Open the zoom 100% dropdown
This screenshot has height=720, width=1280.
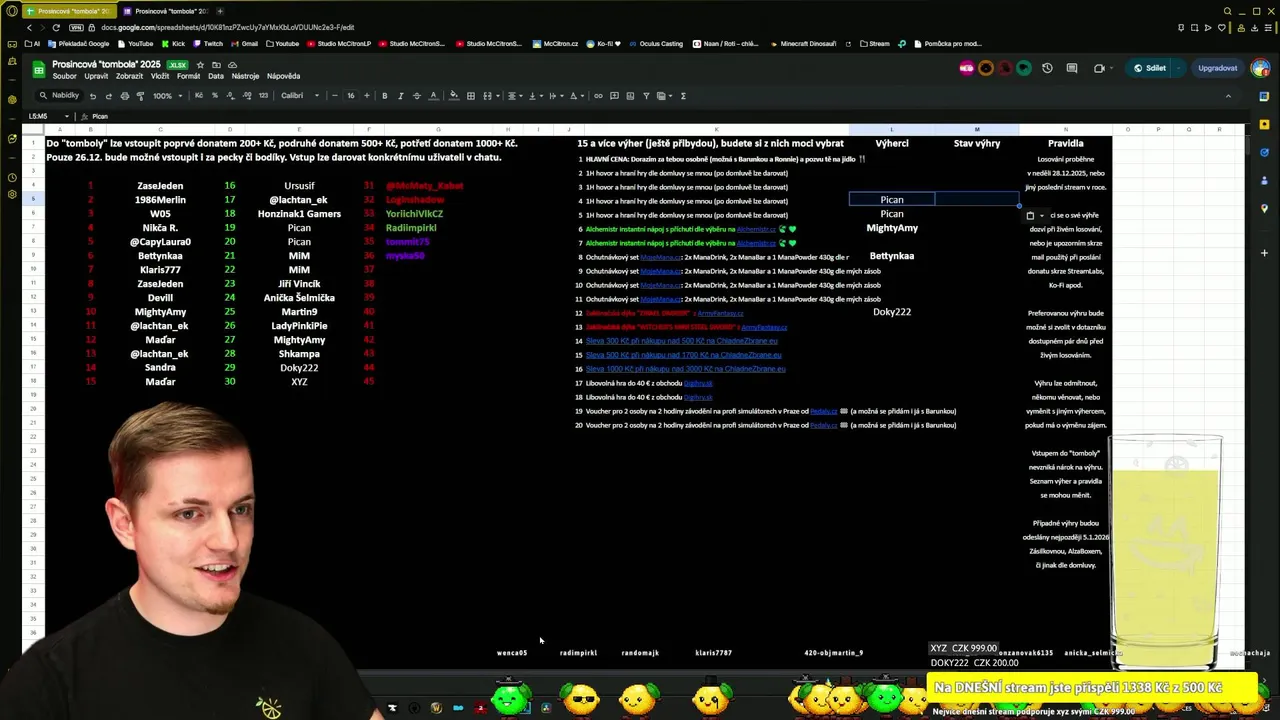(167, 96)
